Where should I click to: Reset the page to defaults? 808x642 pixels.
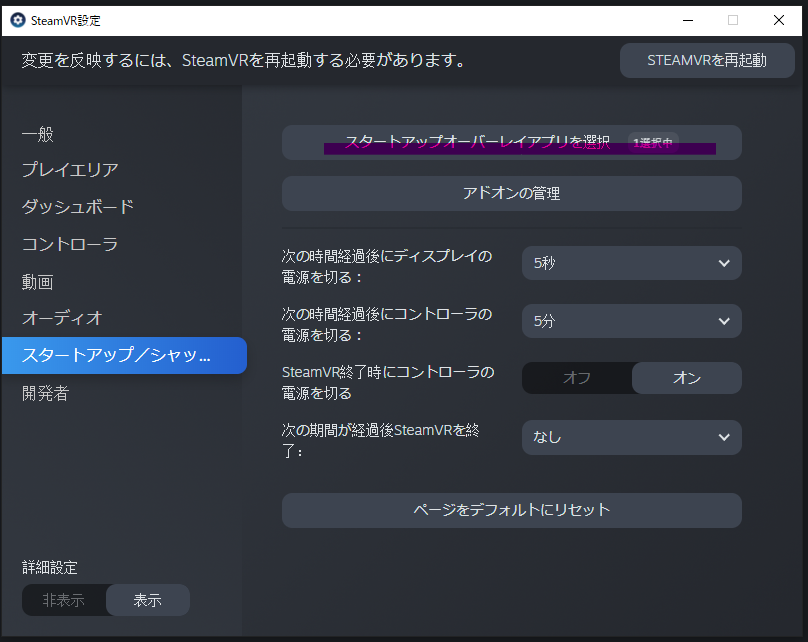tap(511, 510)
